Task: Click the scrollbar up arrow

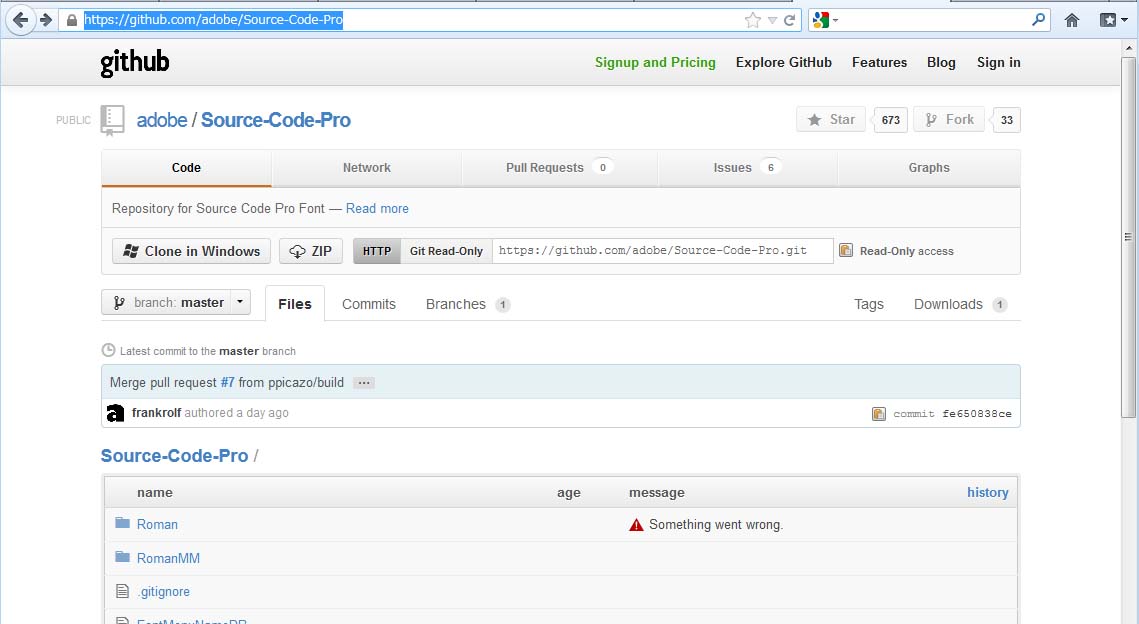Action: pos(1128,48)
